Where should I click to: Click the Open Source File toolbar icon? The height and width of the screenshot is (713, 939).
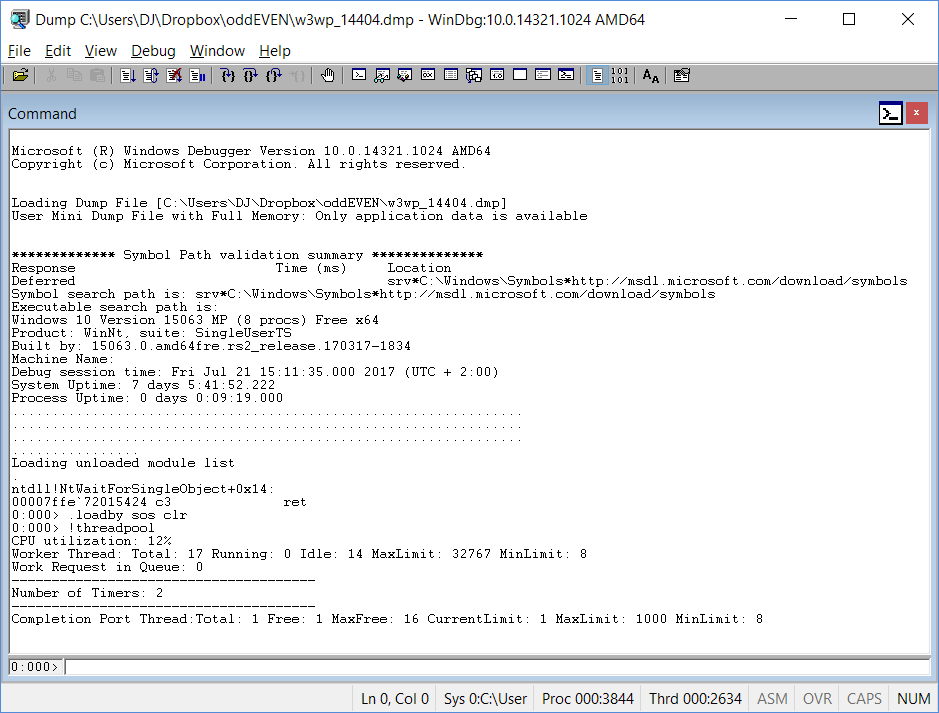[20, 75]
